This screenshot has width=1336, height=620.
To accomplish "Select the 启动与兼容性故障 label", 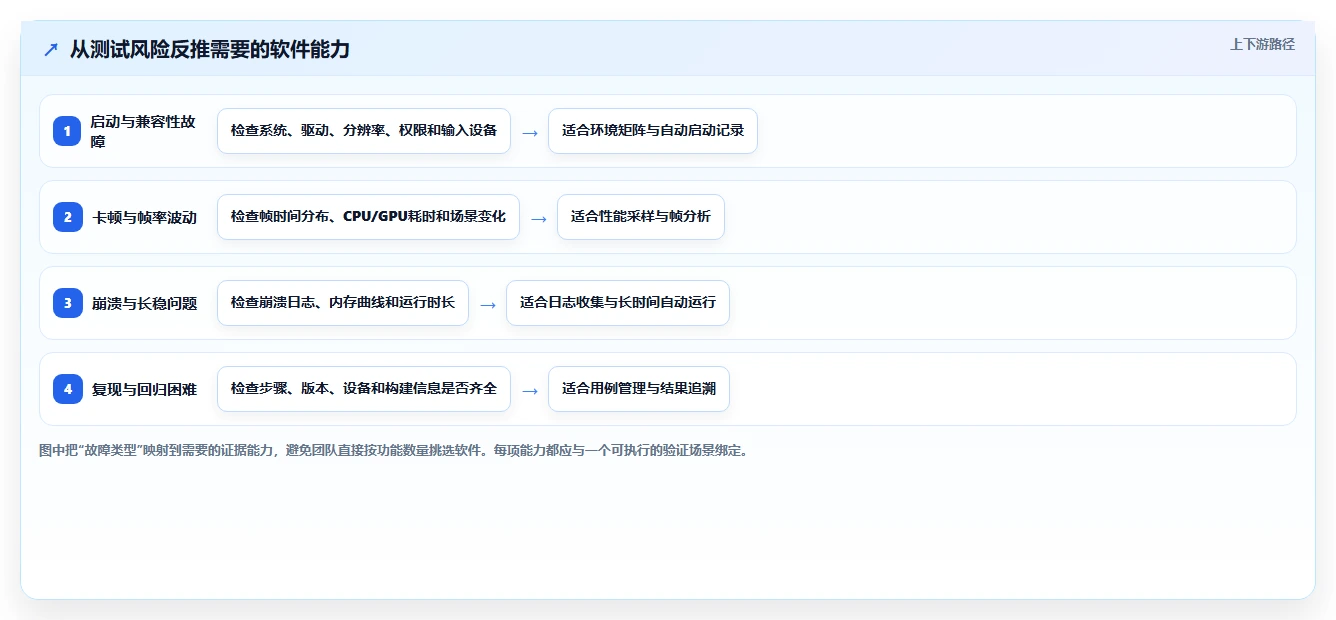I will [144, 131].
